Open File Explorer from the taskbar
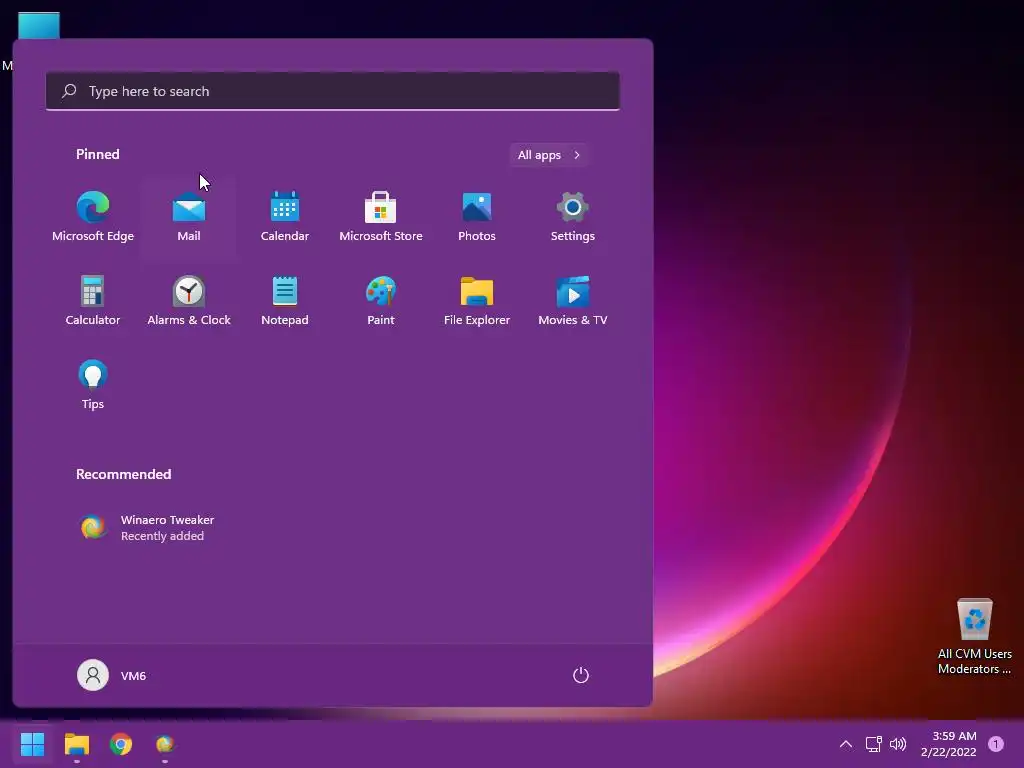 76,744
